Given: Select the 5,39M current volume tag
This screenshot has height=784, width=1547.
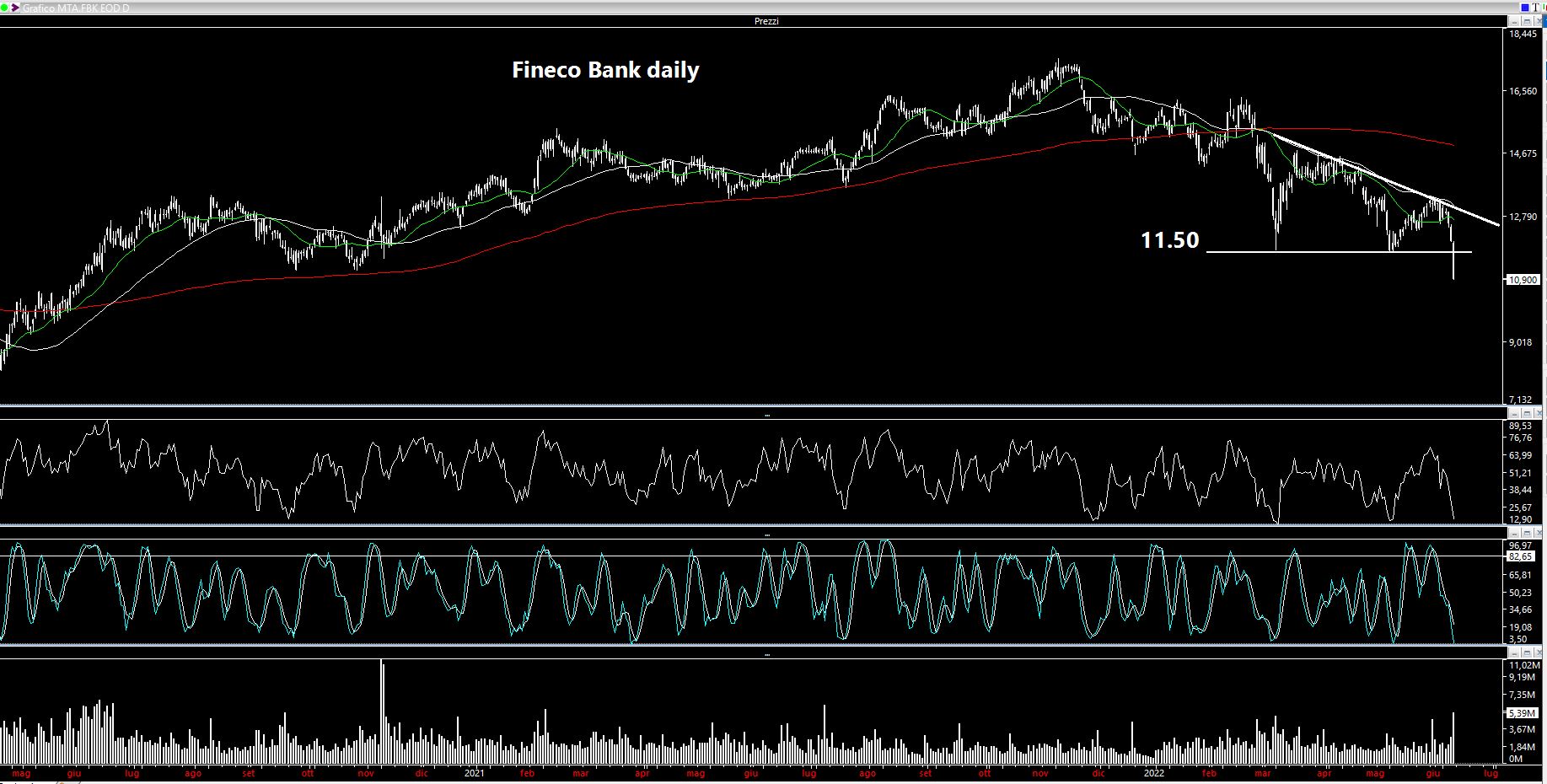Looking at the screenshot, I should [x=1522, y=713].
